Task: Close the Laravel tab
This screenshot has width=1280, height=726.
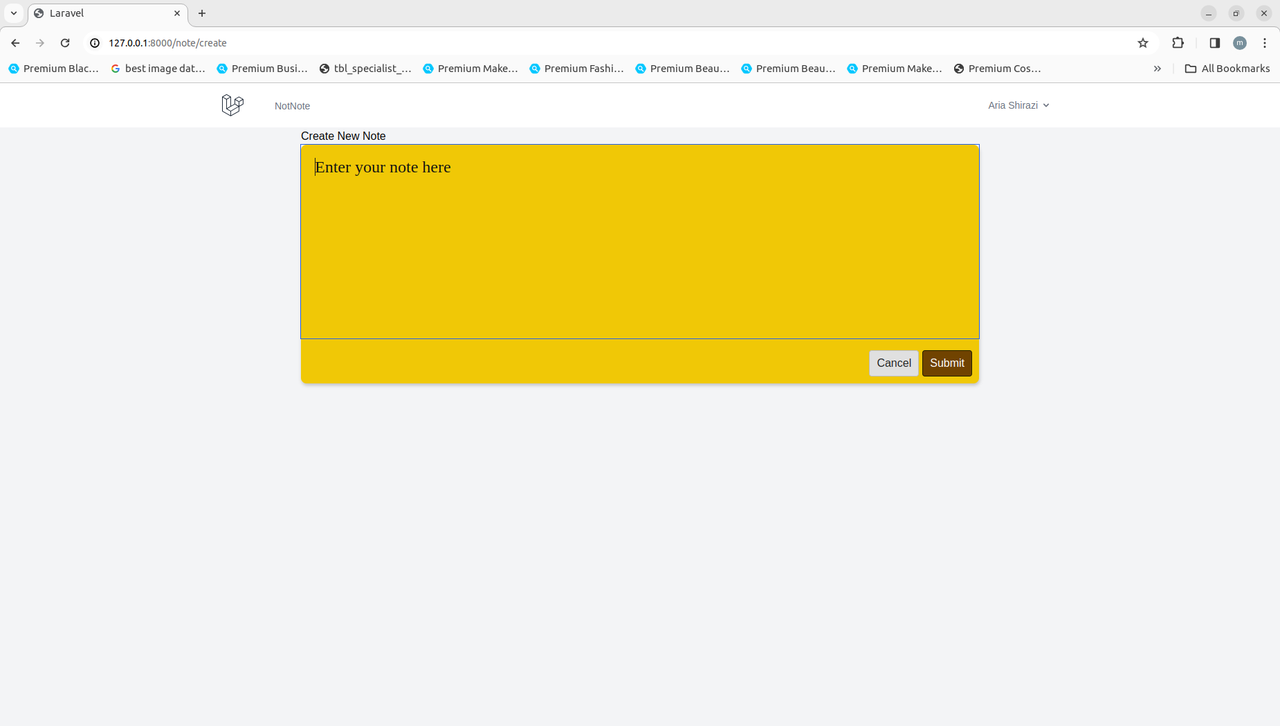Action: (x=177, y=13)
